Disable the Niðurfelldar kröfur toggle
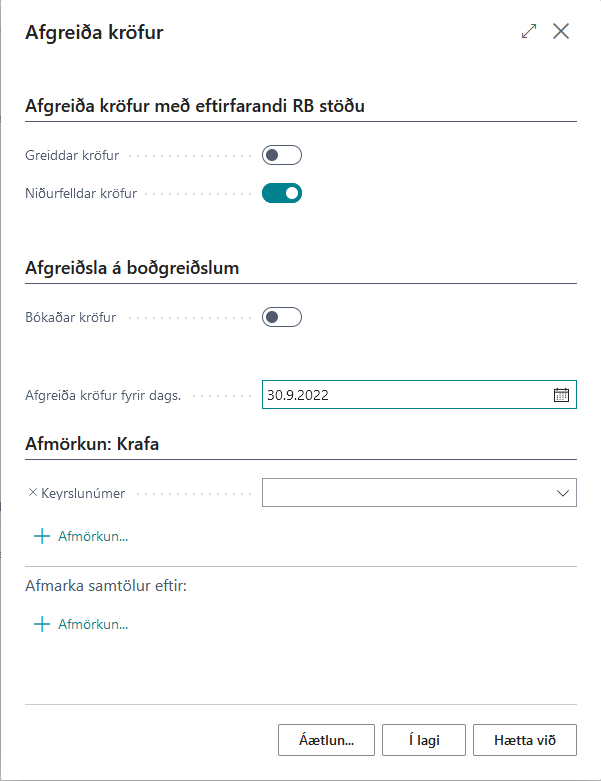Image resolution: width=601 pixels, height=781 pixels. point(281,193)
